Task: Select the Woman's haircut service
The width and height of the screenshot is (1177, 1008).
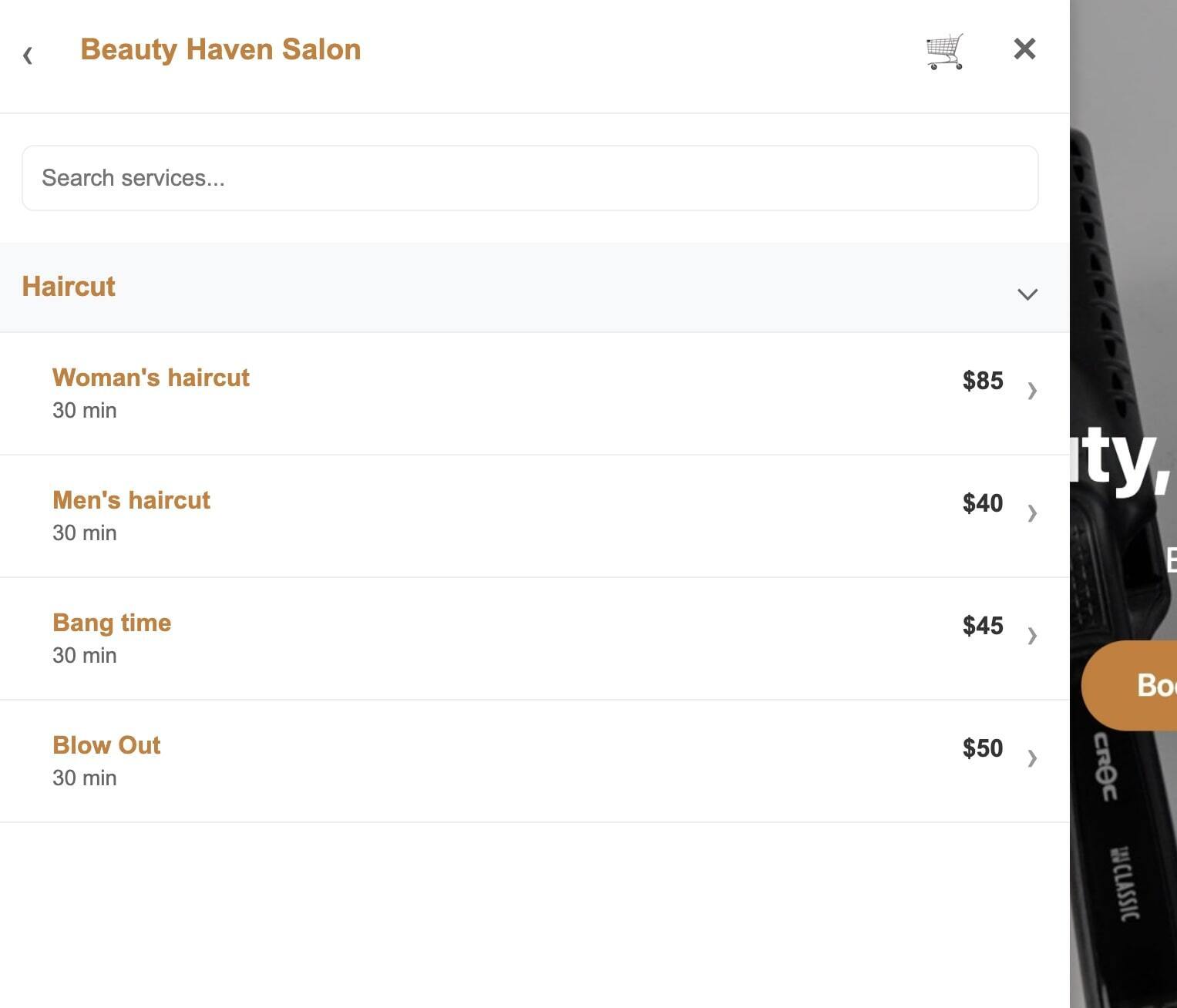Action: (x=151, y=378)
